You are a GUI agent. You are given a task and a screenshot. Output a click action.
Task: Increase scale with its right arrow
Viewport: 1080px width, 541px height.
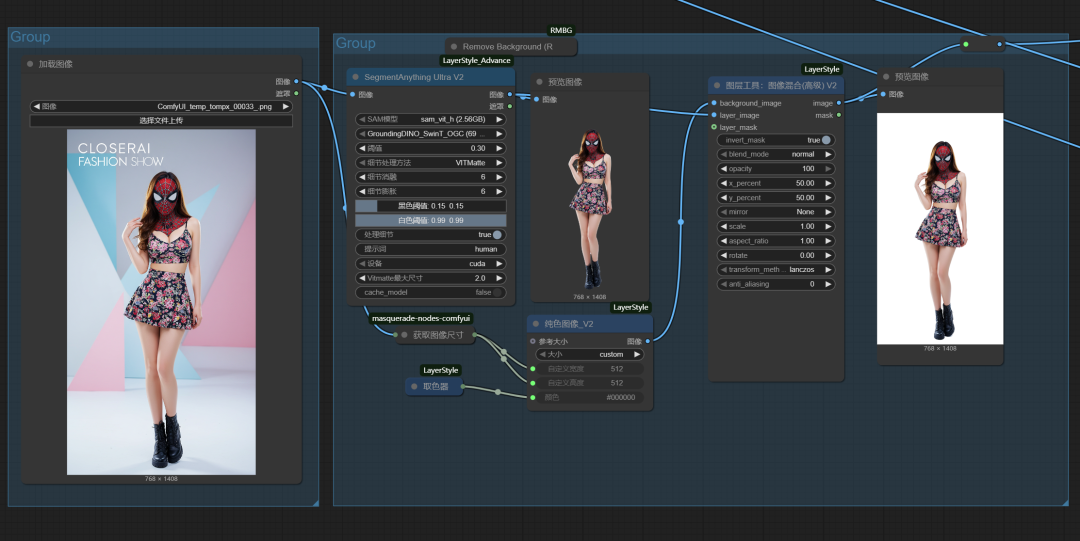829,226
